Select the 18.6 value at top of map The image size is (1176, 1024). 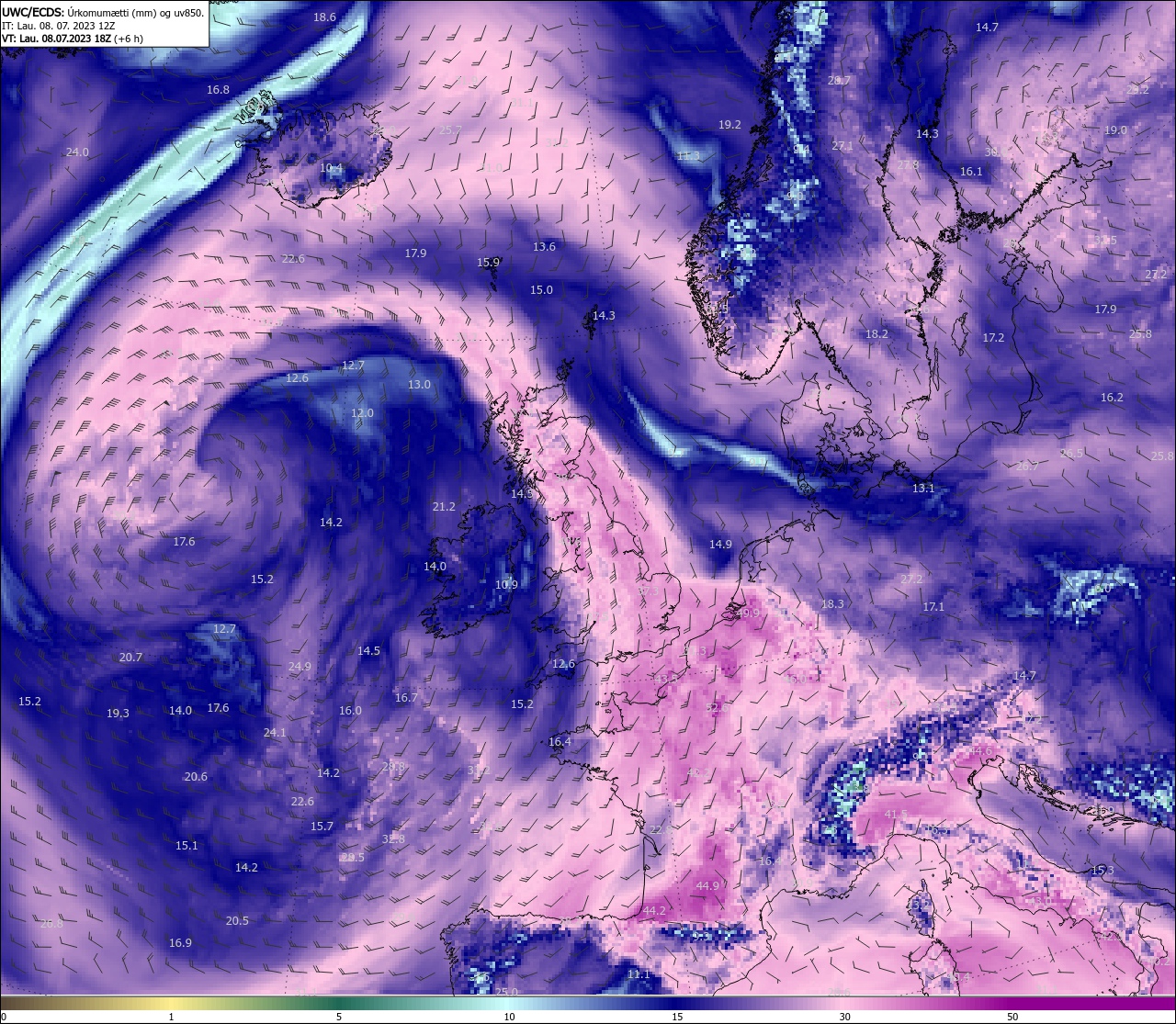coord(324,17)
